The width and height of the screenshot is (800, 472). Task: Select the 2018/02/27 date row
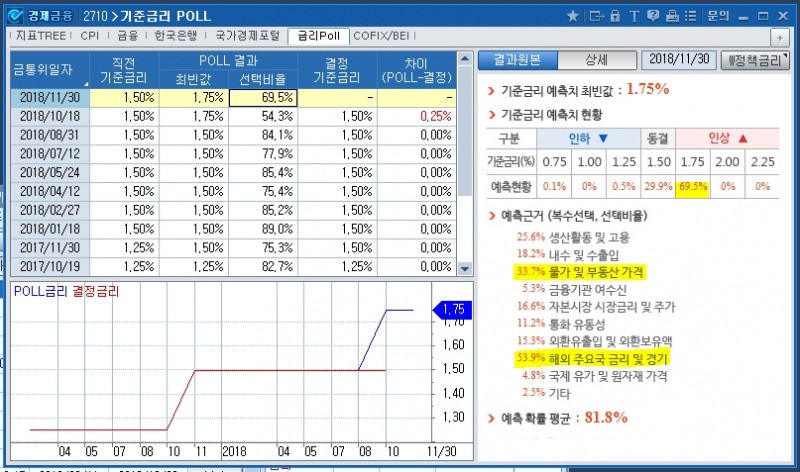click(50, 210)
